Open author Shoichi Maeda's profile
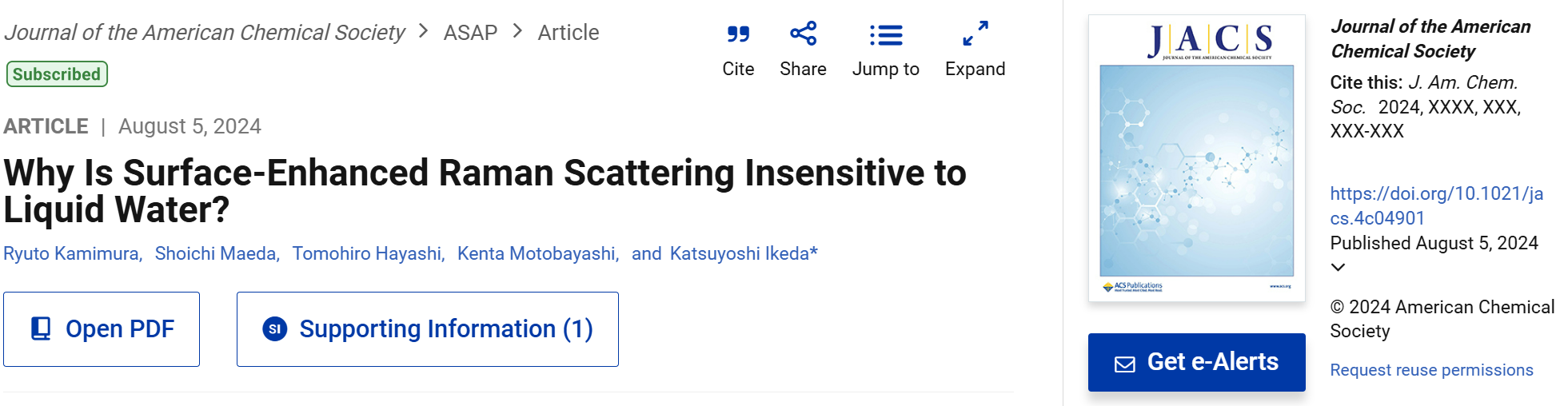 click(216, 253)
